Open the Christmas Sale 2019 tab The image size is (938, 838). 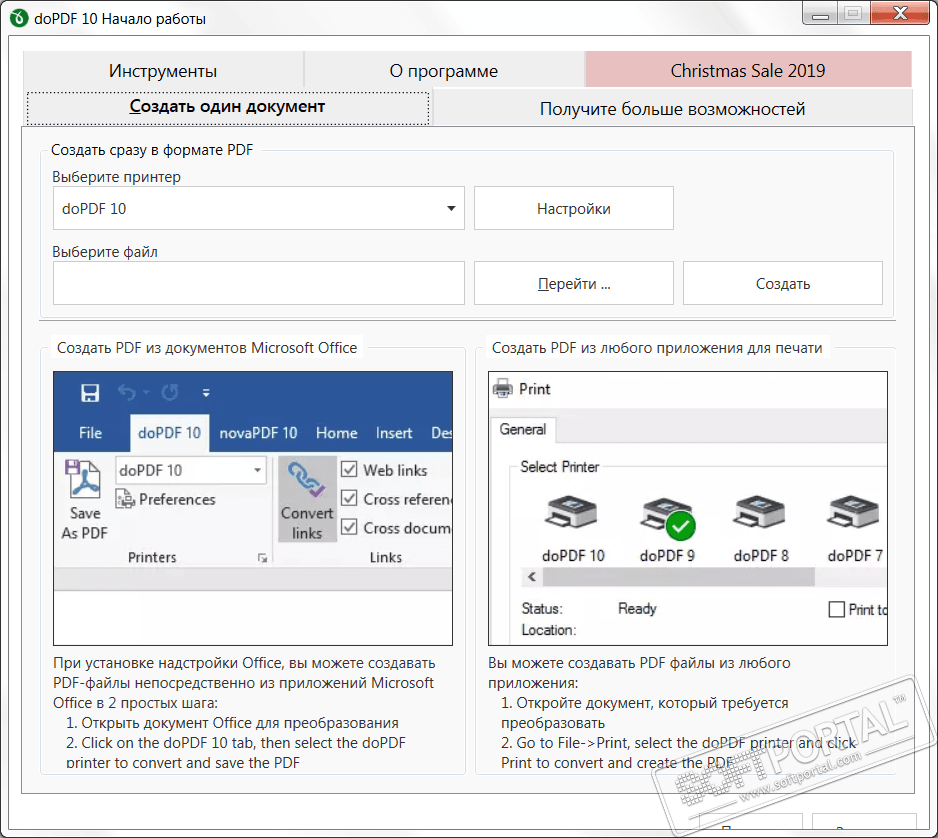click(x=748, y=71)
